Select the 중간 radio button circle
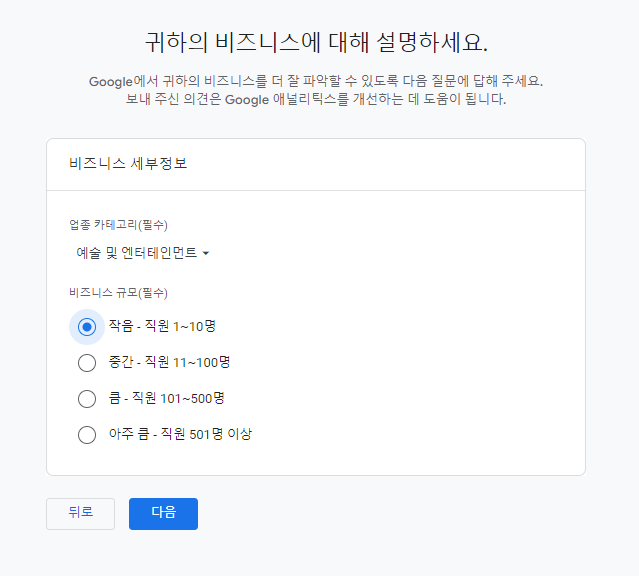Image resolution: width=639 pixels, height=576 pixels. pos(87,363)
